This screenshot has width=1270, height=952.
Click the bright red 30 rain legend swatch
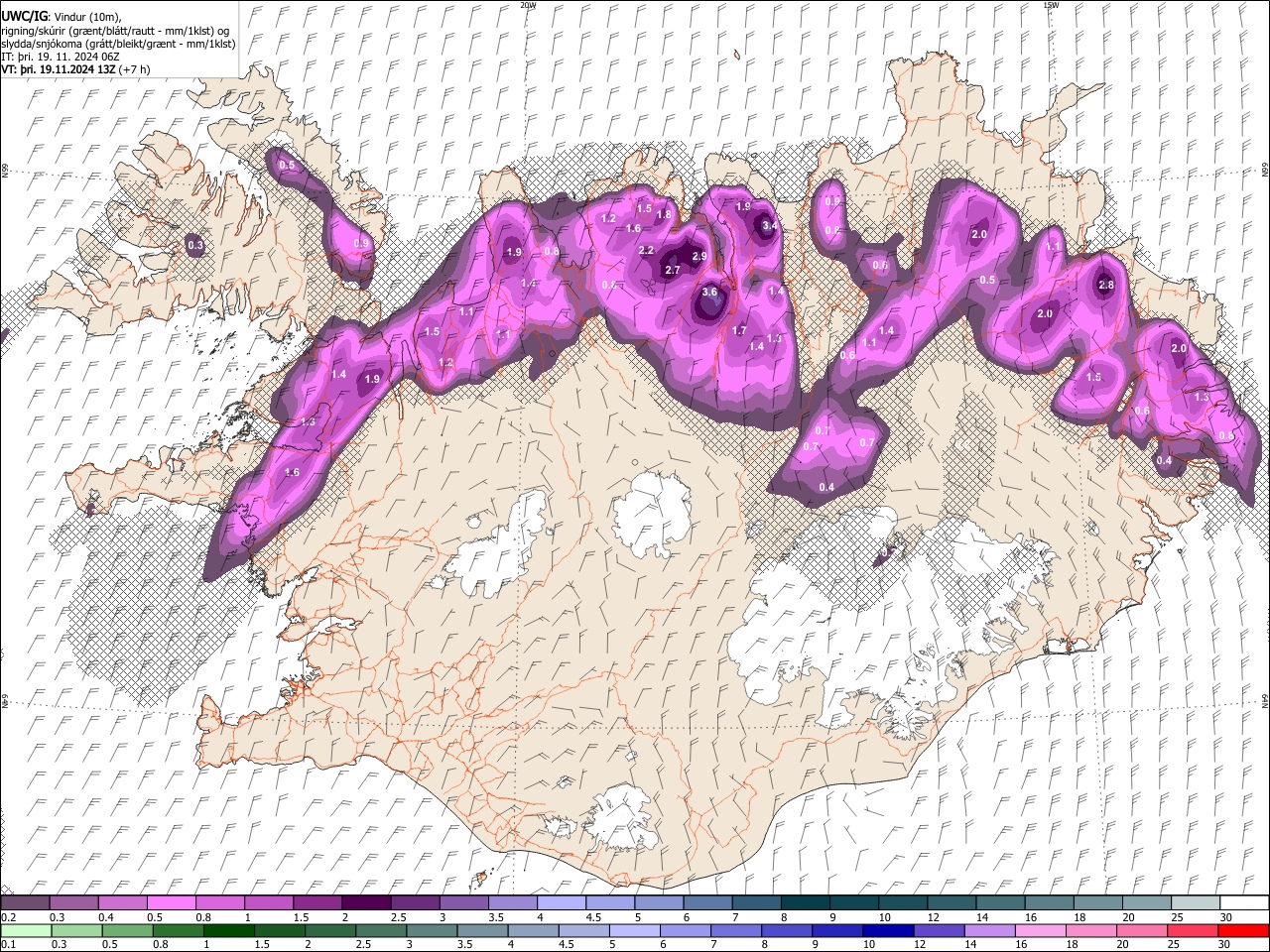tap(1243, 930)
